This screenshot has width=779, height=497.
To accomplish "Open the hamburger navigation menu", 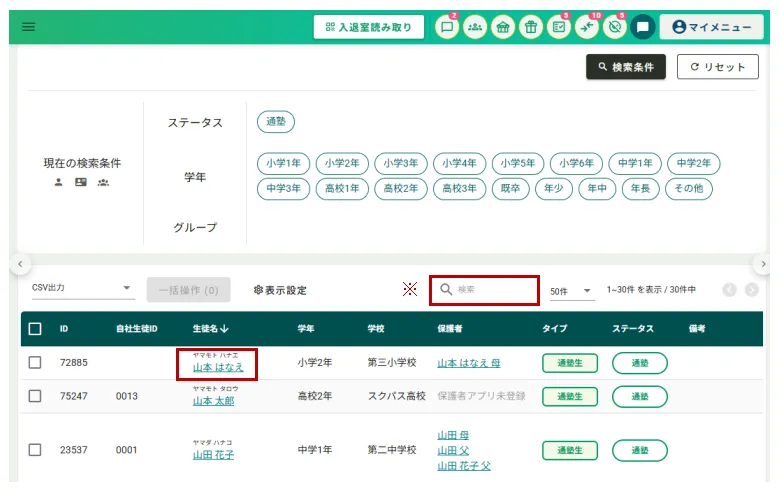I will [x=28, y=27].
